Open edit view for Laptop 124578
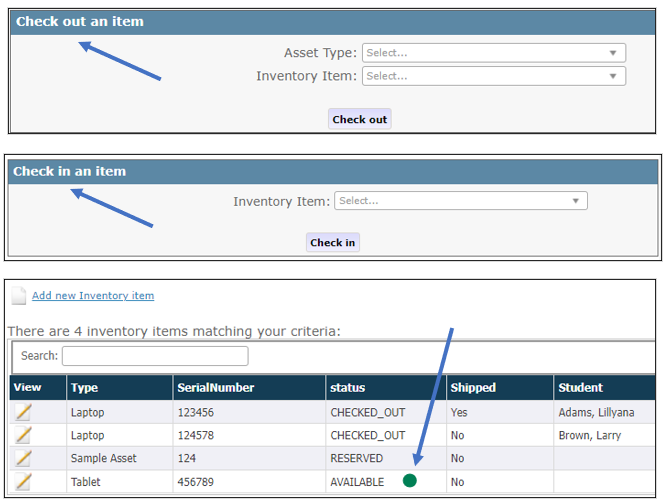This screenshot has width=668, height=503. pos(23,435)
